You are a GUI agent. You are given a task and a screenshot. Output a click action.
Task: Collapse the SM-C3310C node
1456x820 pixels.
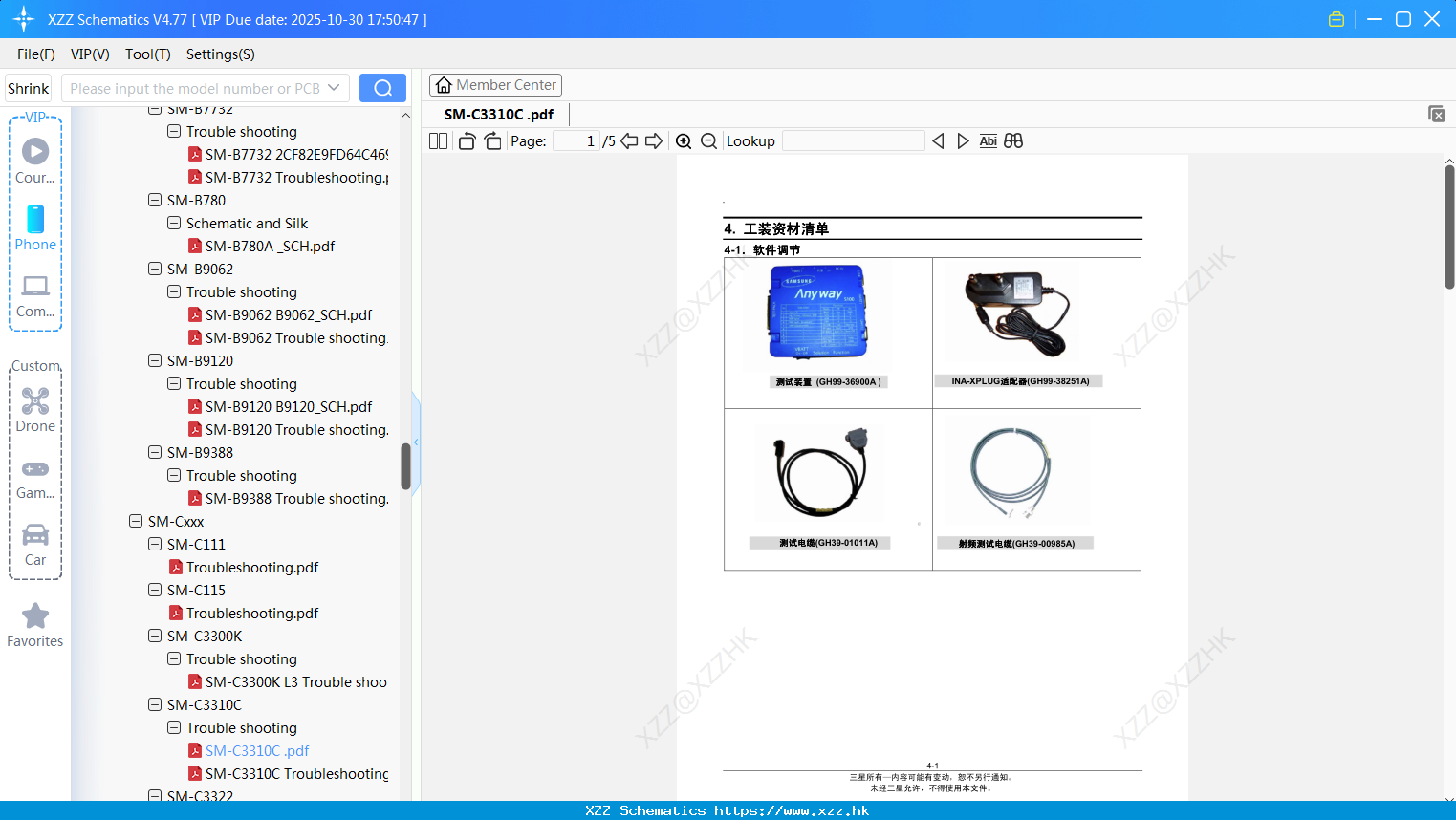(155, 704)
